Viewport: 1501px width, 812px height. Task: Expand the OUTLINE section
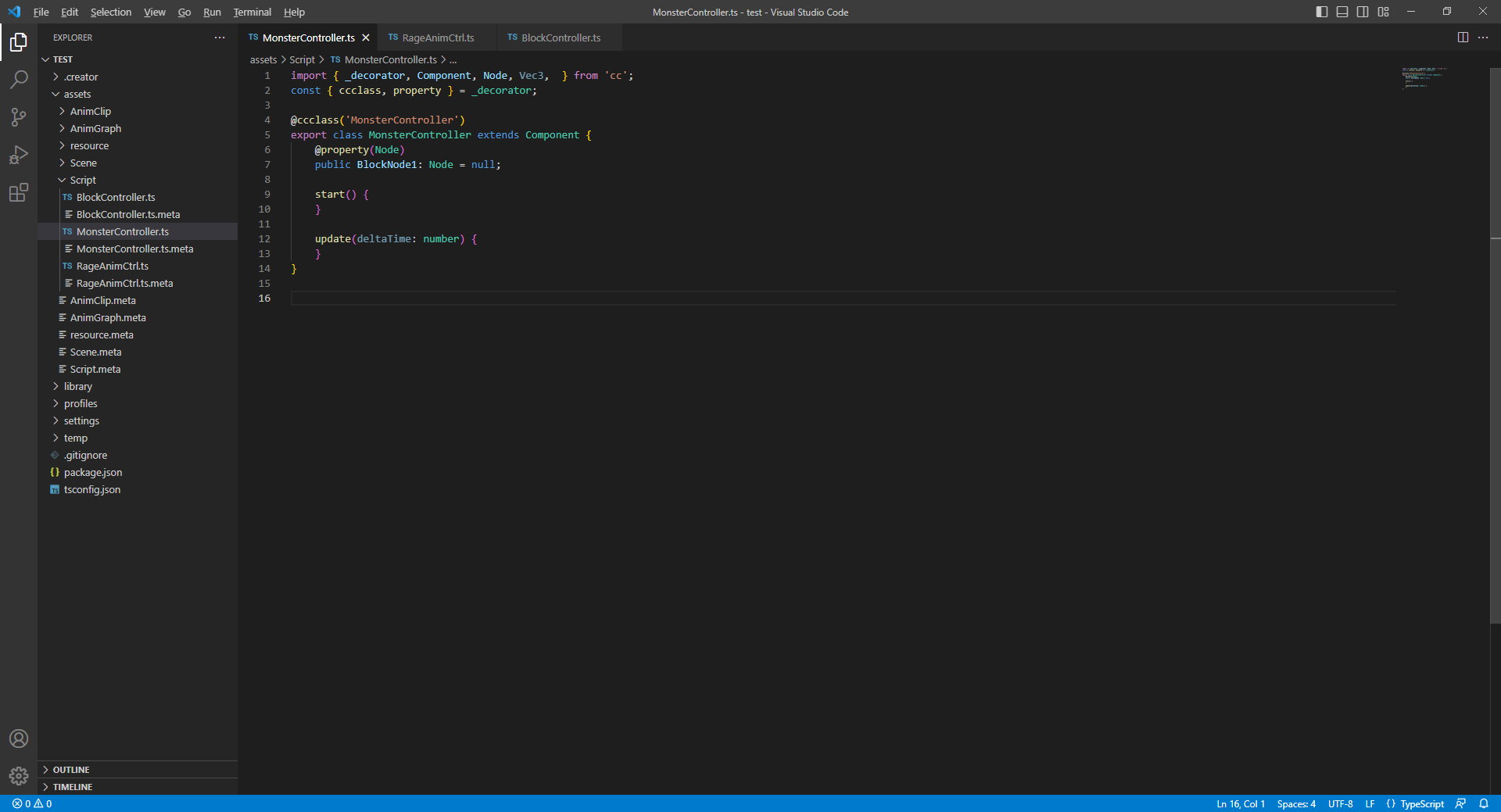coord(138,770)
